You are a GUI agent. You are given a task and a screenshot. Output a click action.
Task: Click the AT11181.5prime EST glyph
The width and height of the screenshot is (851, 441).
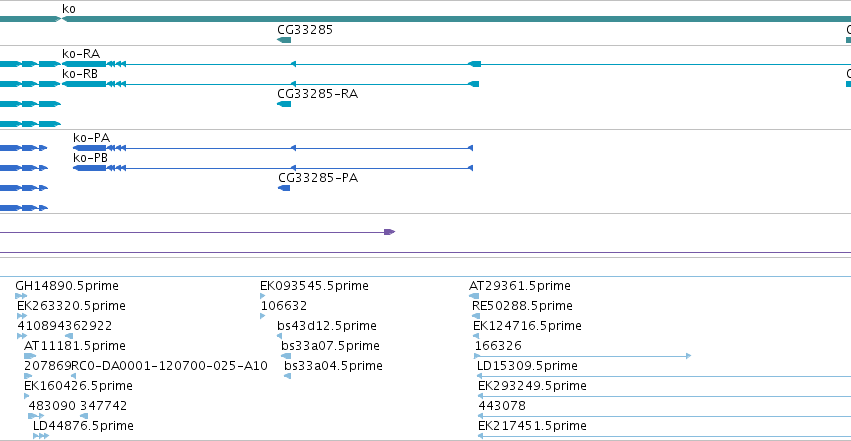pos(30,356)
